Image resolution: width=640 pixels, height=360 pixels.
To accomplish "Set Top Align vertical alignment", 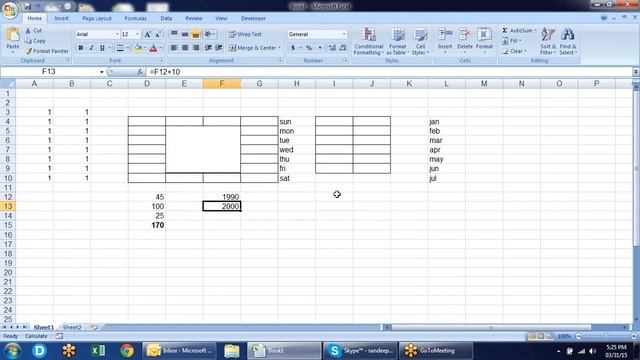I will point(174,34).
